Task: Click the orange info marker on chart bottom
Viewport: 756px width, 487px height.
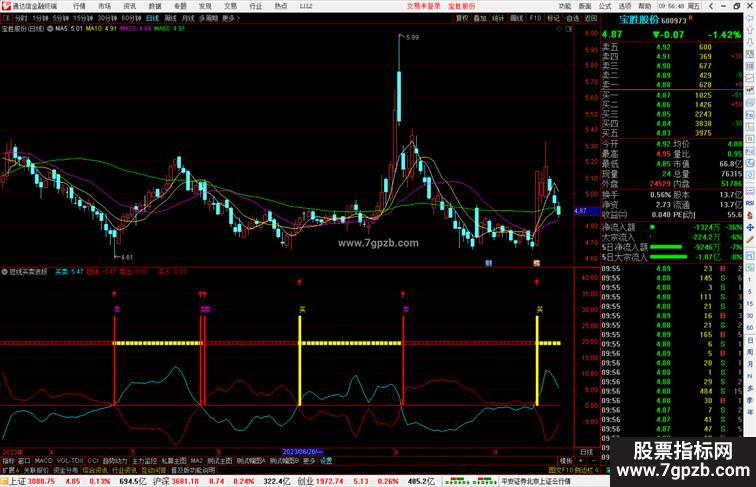Action: [x=536, y=263]
